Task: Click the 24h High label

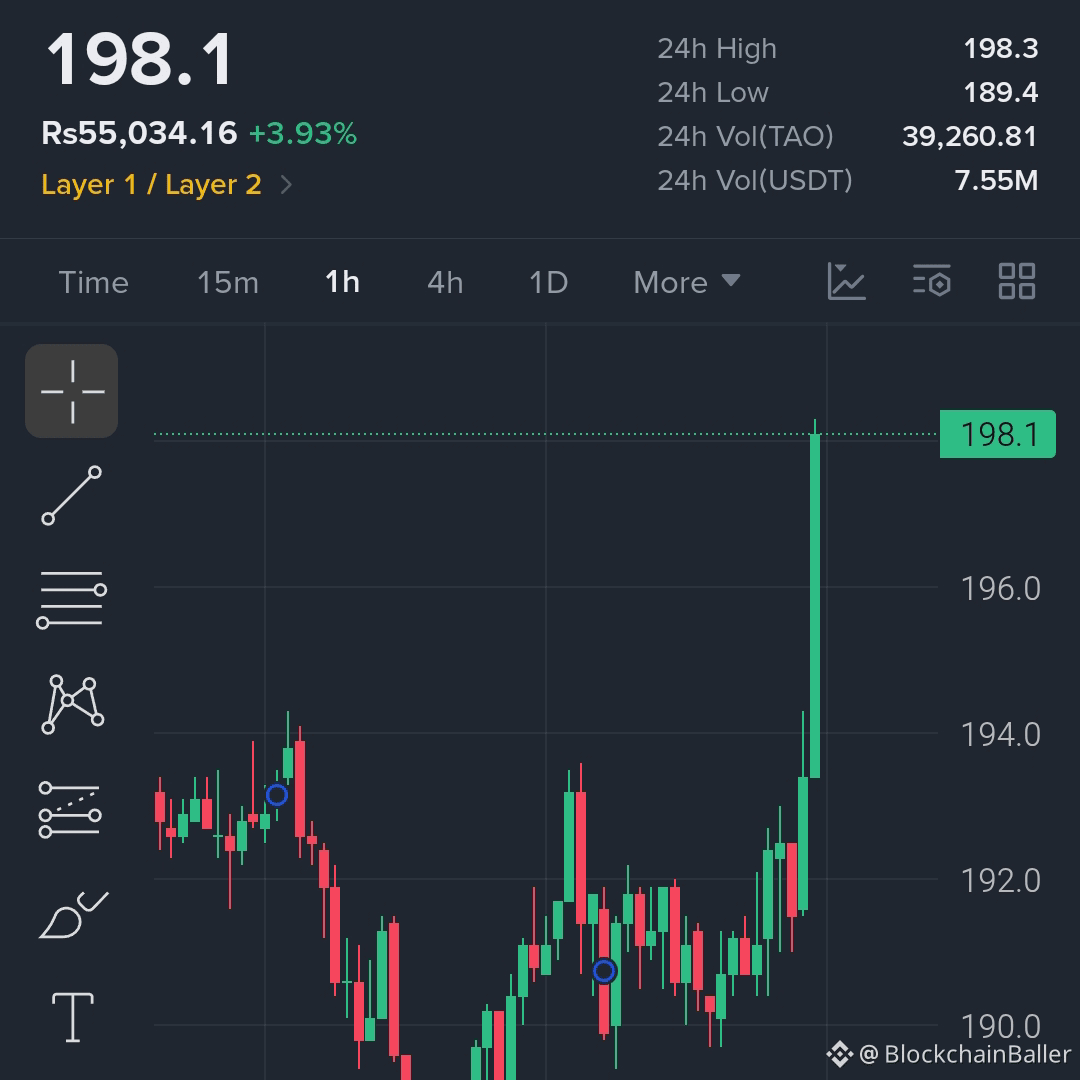Action: pyautogui.click(x=717, y=49)
